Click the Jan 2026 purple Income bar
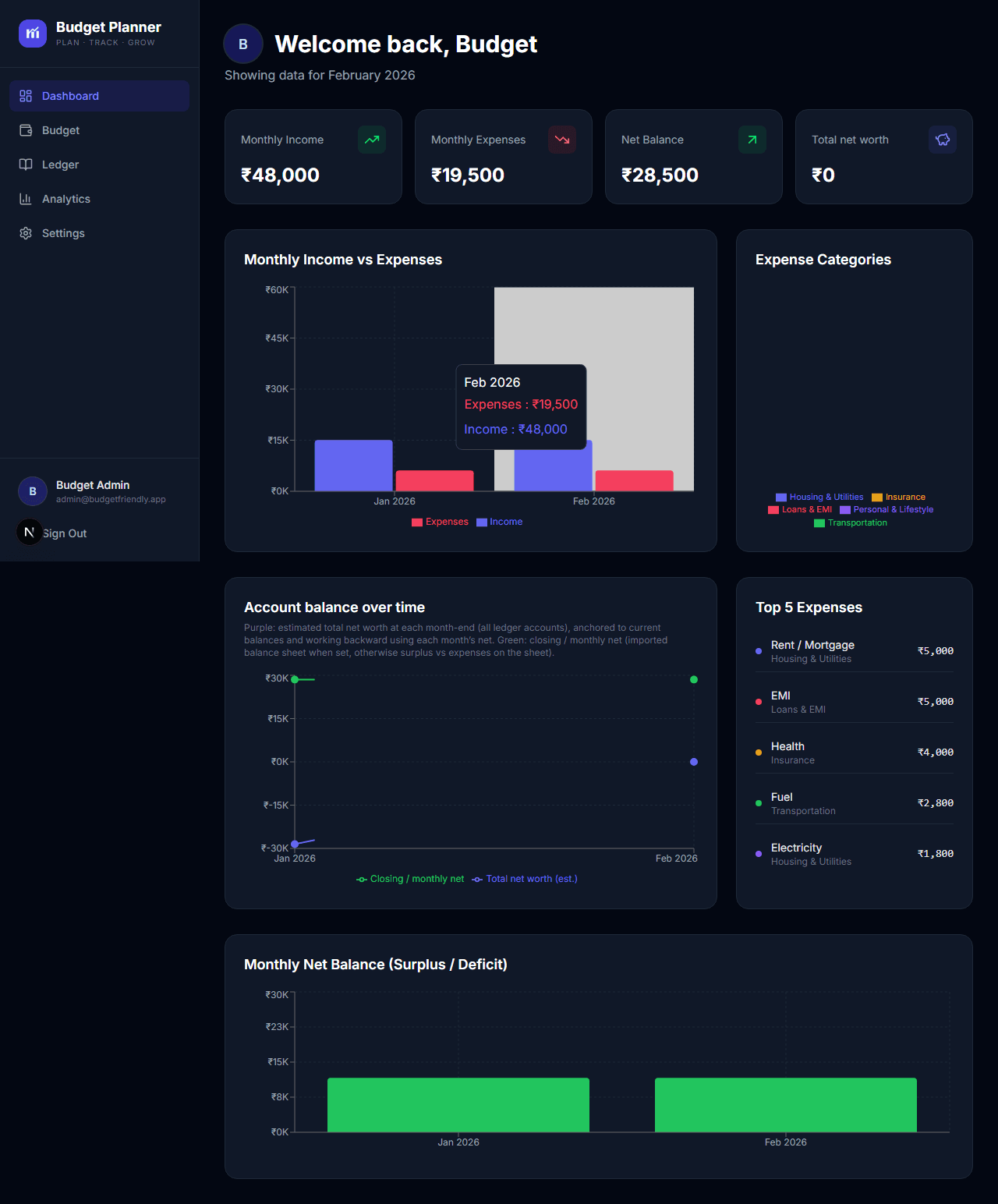This screenshot has height=1204, width=998. 353,466
